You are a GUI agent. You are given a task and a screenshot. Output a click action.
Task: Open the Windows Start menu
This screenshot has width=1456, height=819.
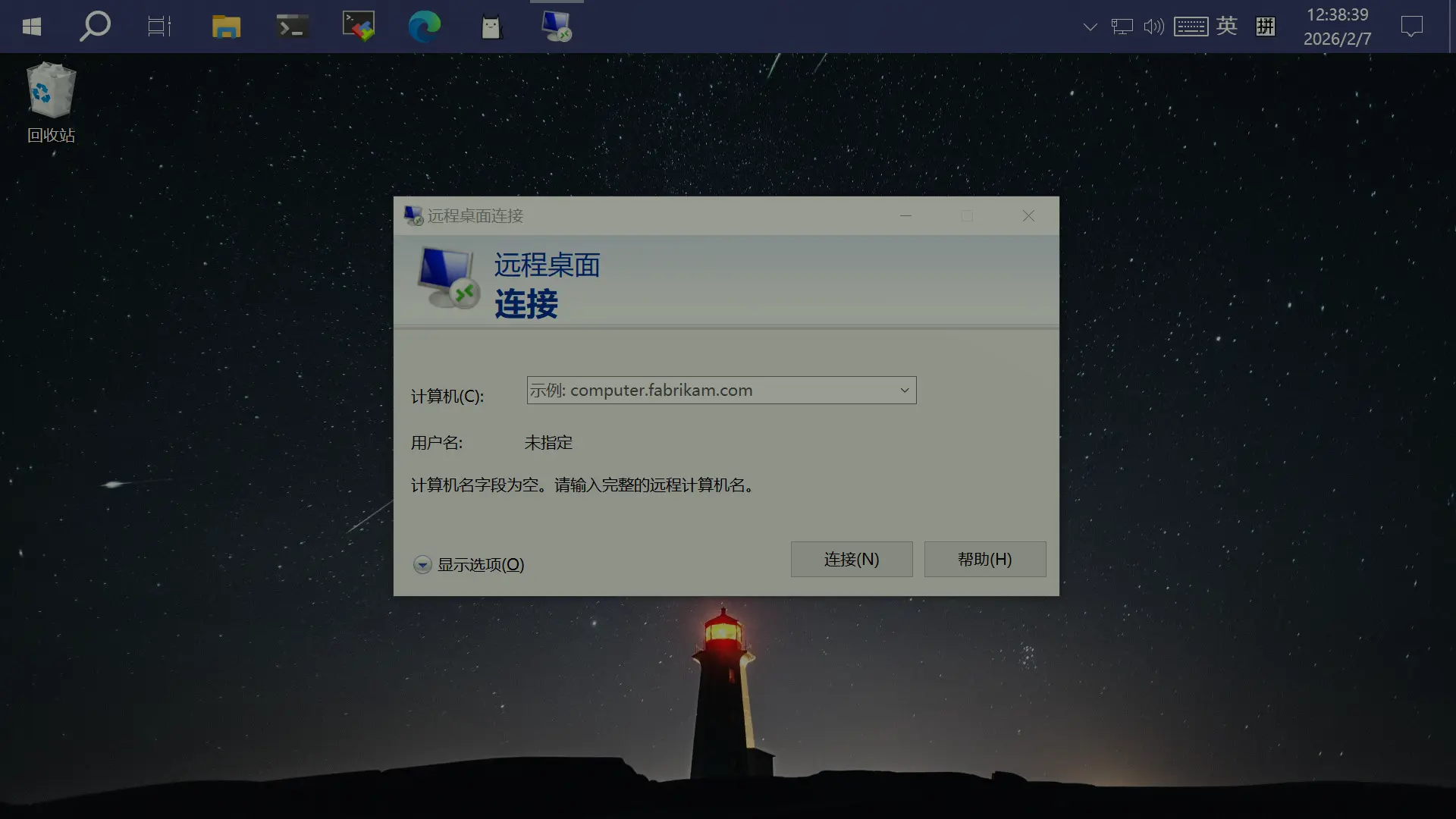click(30, 26)
